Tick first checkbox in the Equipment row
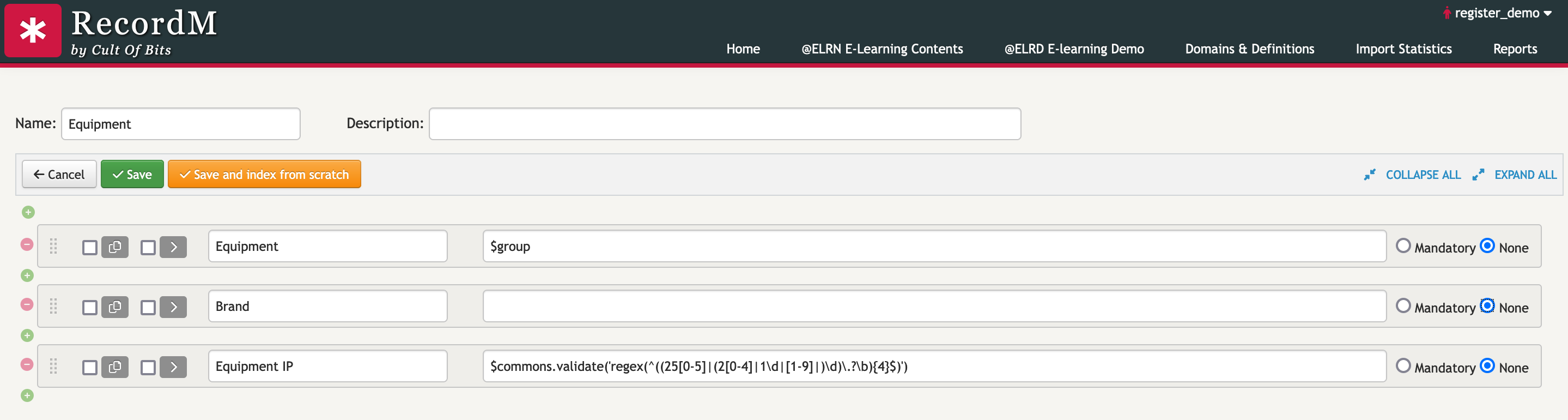Viewport: 1568px width, 420px height. (x=89, y=248)
